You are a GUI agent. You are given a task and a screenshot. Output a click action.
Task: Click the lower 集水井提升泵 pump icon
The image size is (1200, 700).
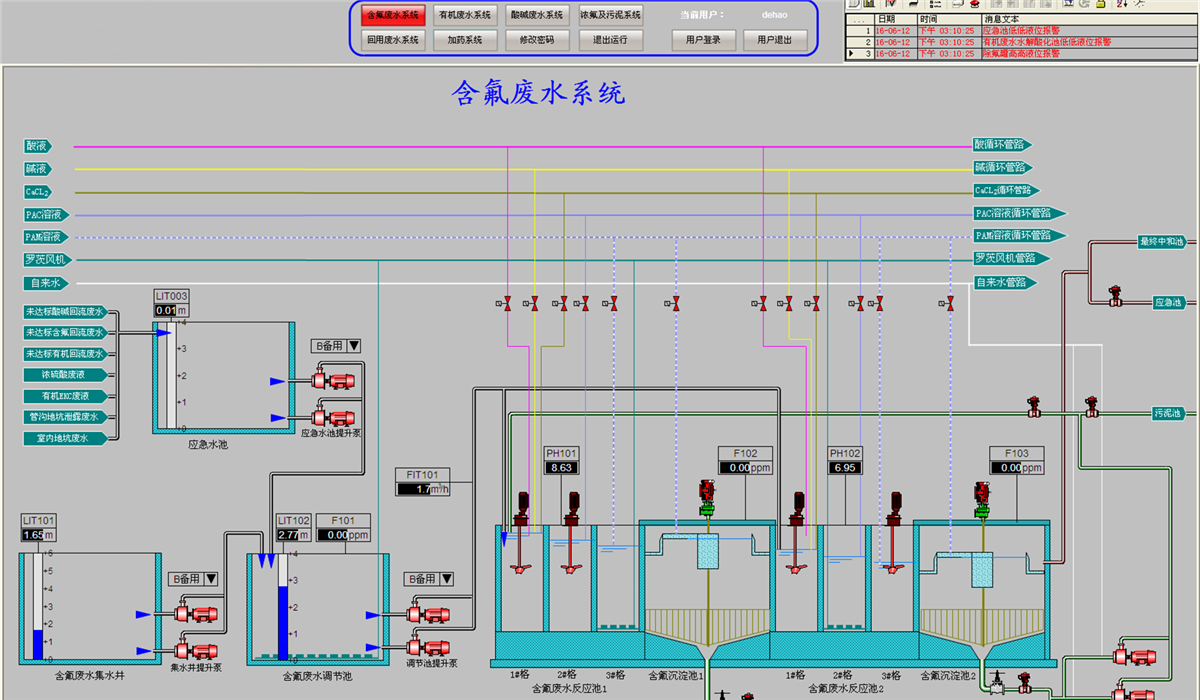(196, 648)
